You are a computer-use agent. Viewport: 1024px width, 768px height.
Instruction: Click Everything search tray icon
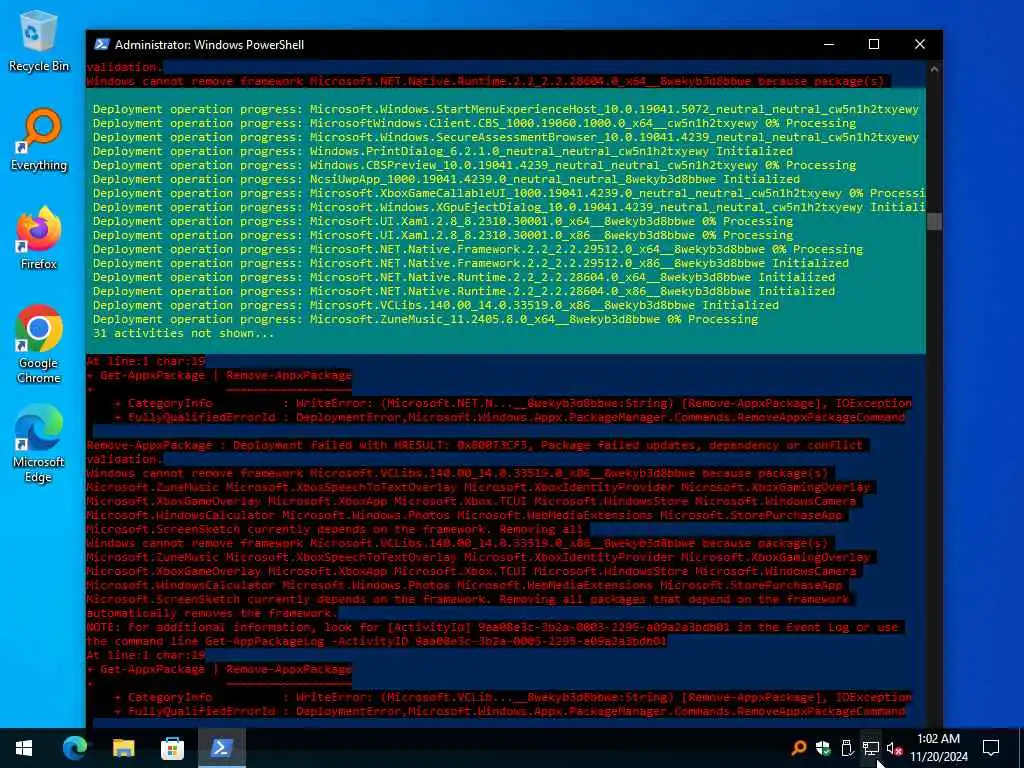pos(798,748)
